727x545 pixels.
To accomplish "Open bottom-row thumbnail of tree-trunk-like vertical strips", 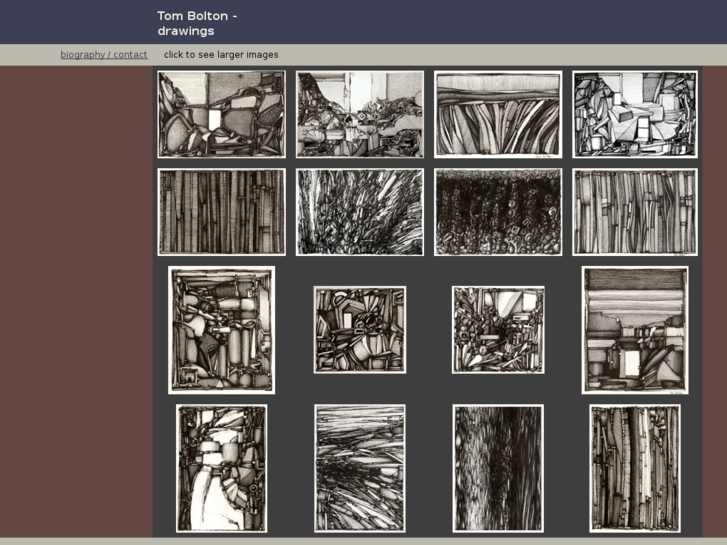I will pyautogui.click(x=635, y=468).
